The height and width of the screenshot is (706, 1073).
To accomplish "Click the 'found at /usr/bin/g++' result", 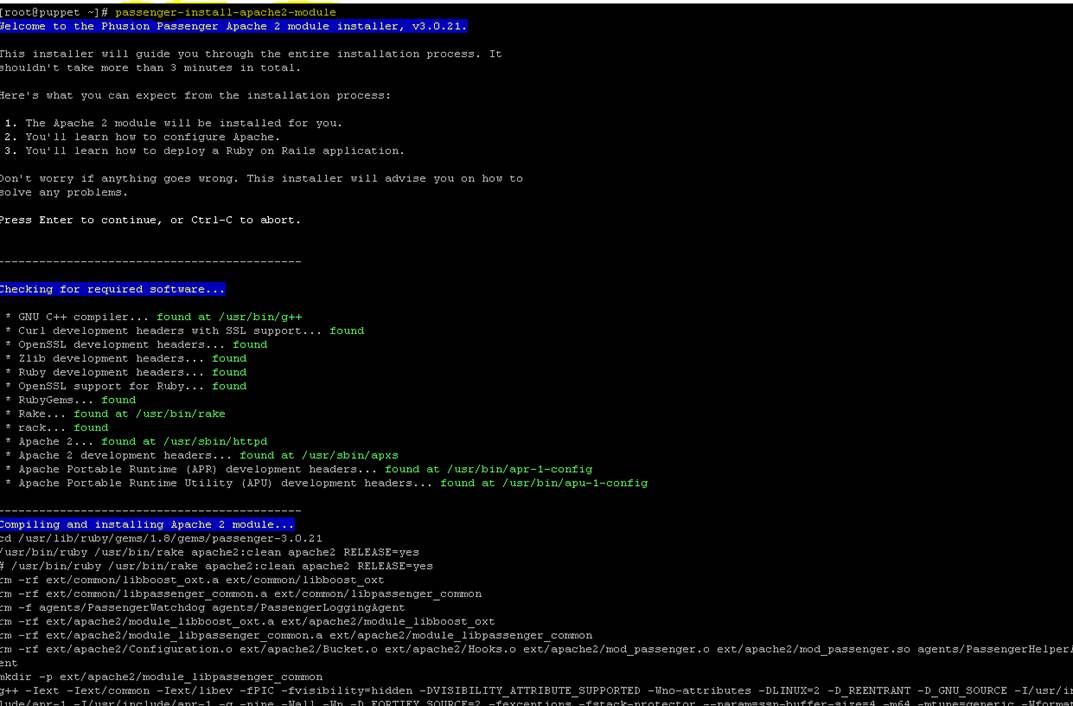I will 229,317.
